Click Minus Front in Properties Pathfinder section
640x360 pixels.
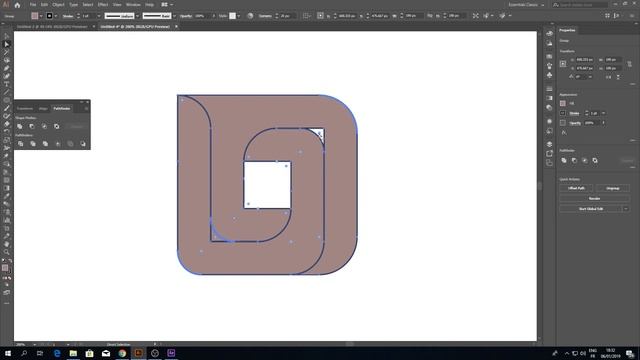(x=574, y=160)
